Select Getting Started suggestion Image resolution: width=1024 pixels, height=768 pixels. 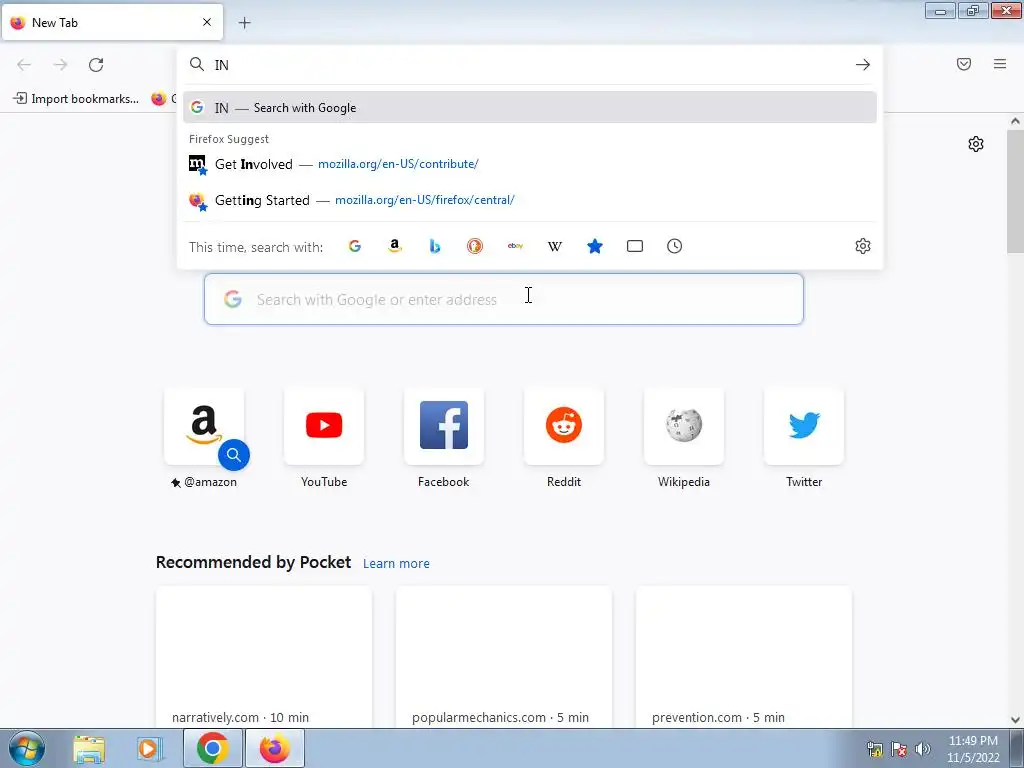point(530,200)
